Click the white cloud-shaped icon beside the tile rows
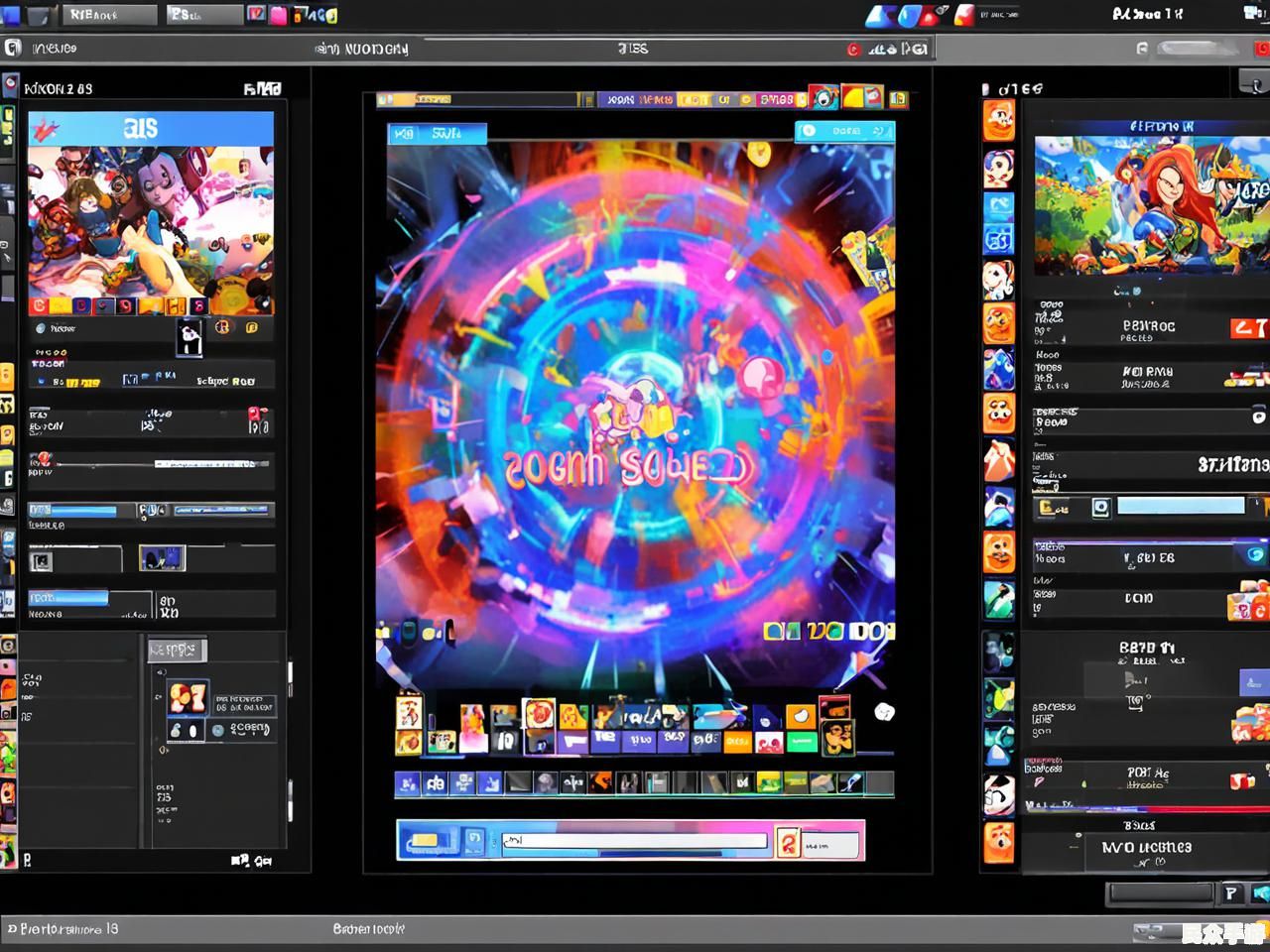Viewport: 1270px width, 952px height. tap(883, 711)
